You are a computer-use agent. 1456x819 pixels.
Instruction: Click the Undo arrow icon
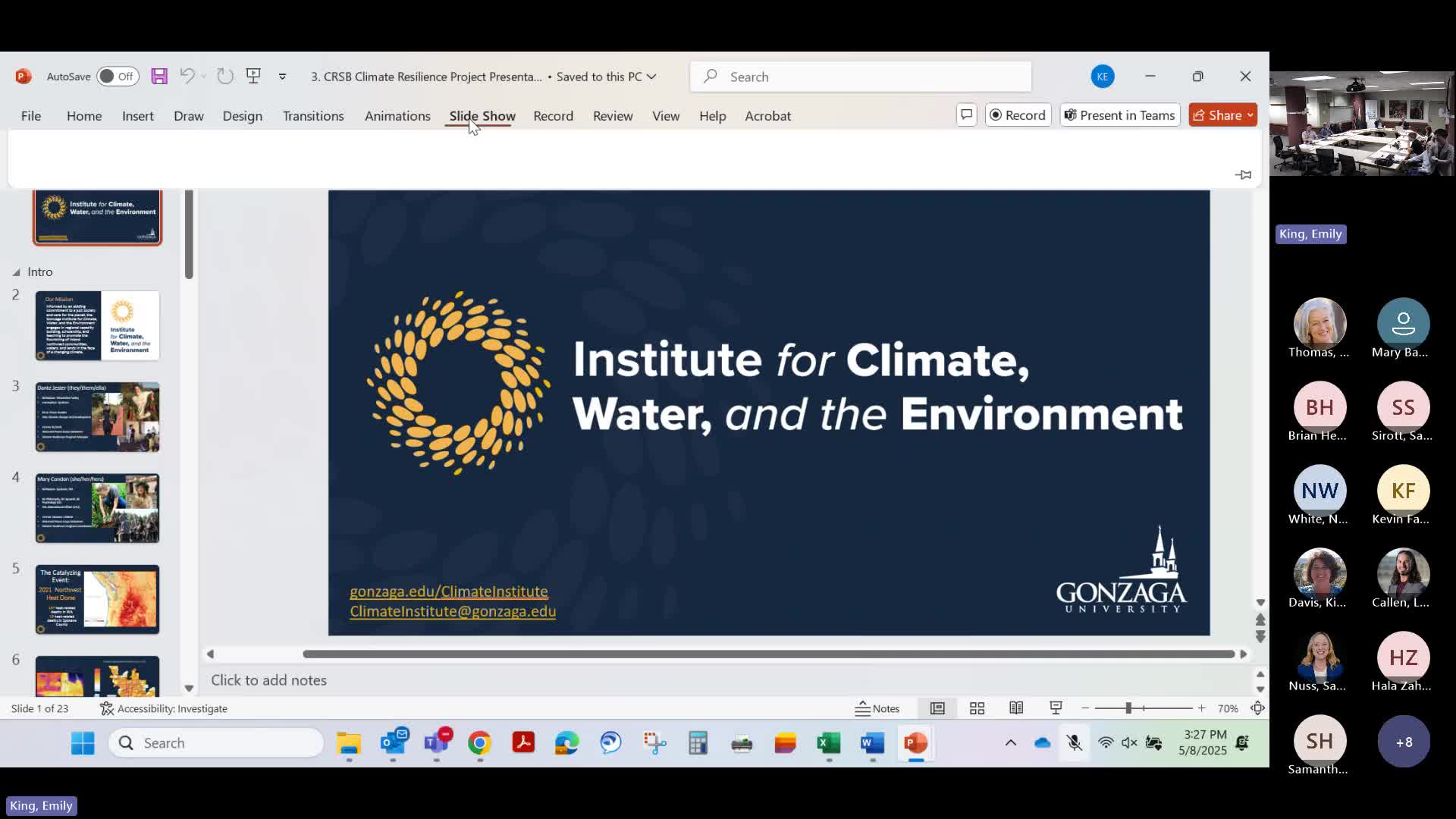coord(187,76)
